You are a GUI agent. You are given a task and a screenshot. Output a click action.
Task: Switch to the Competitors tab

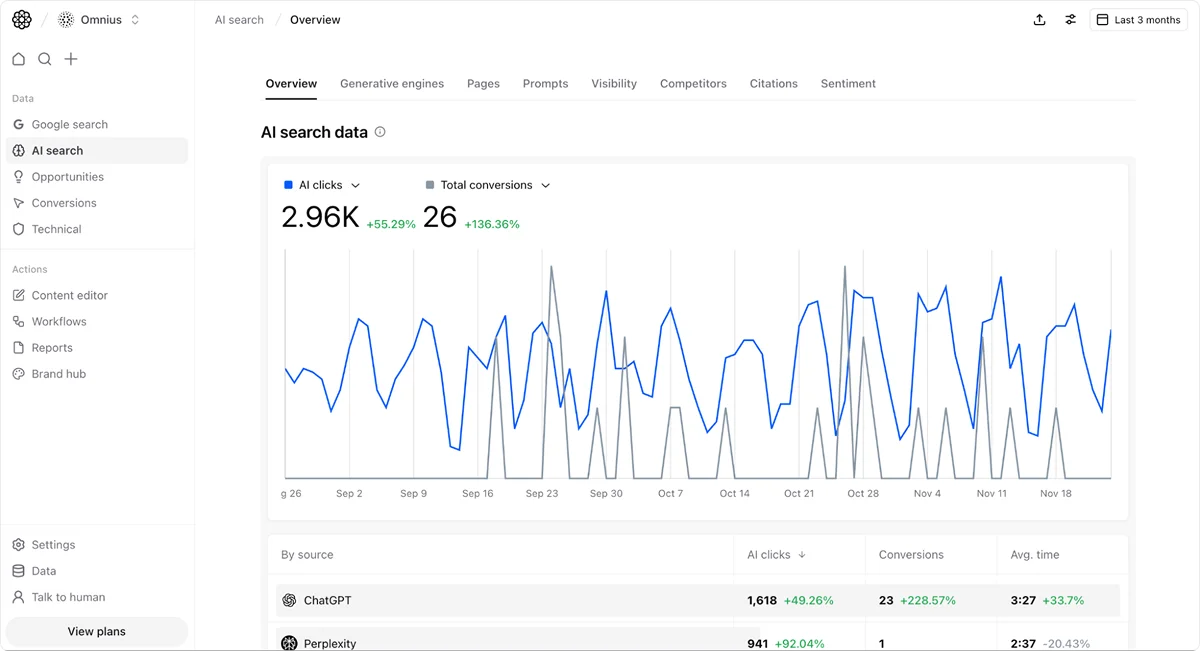[693, 83]
